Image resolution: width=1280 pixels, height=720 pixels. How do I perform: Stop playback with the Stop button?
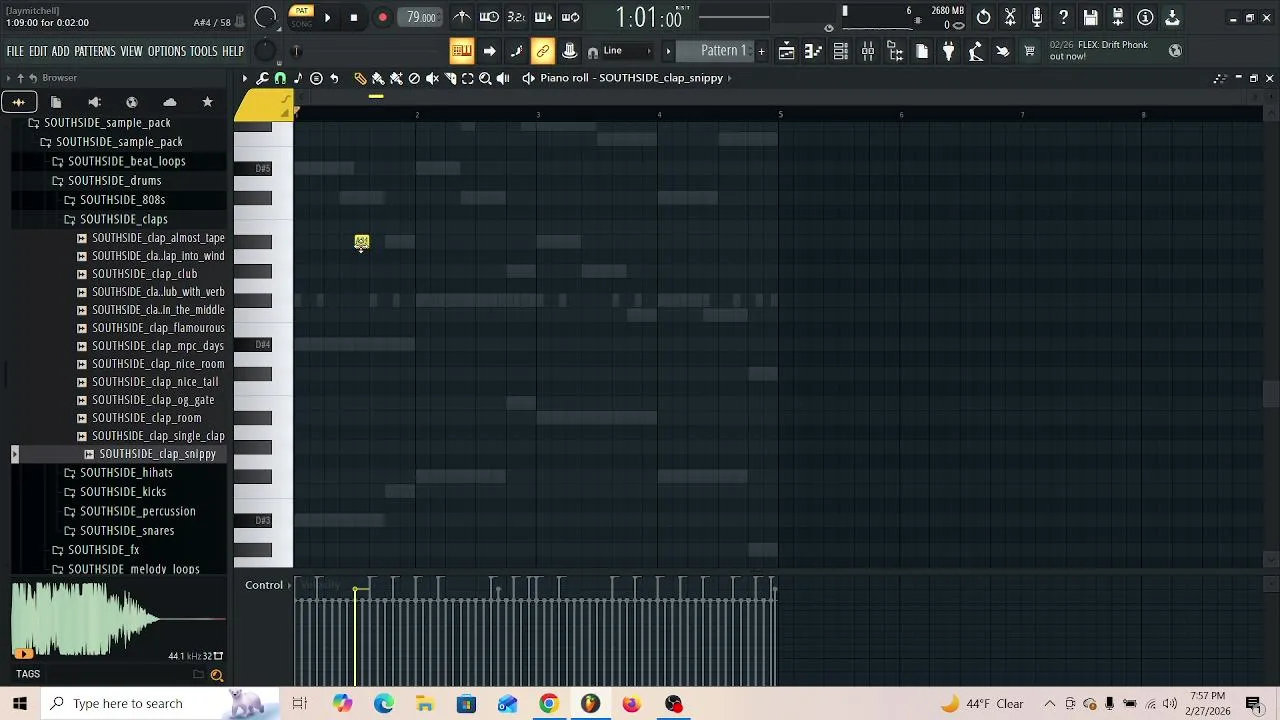353,17
